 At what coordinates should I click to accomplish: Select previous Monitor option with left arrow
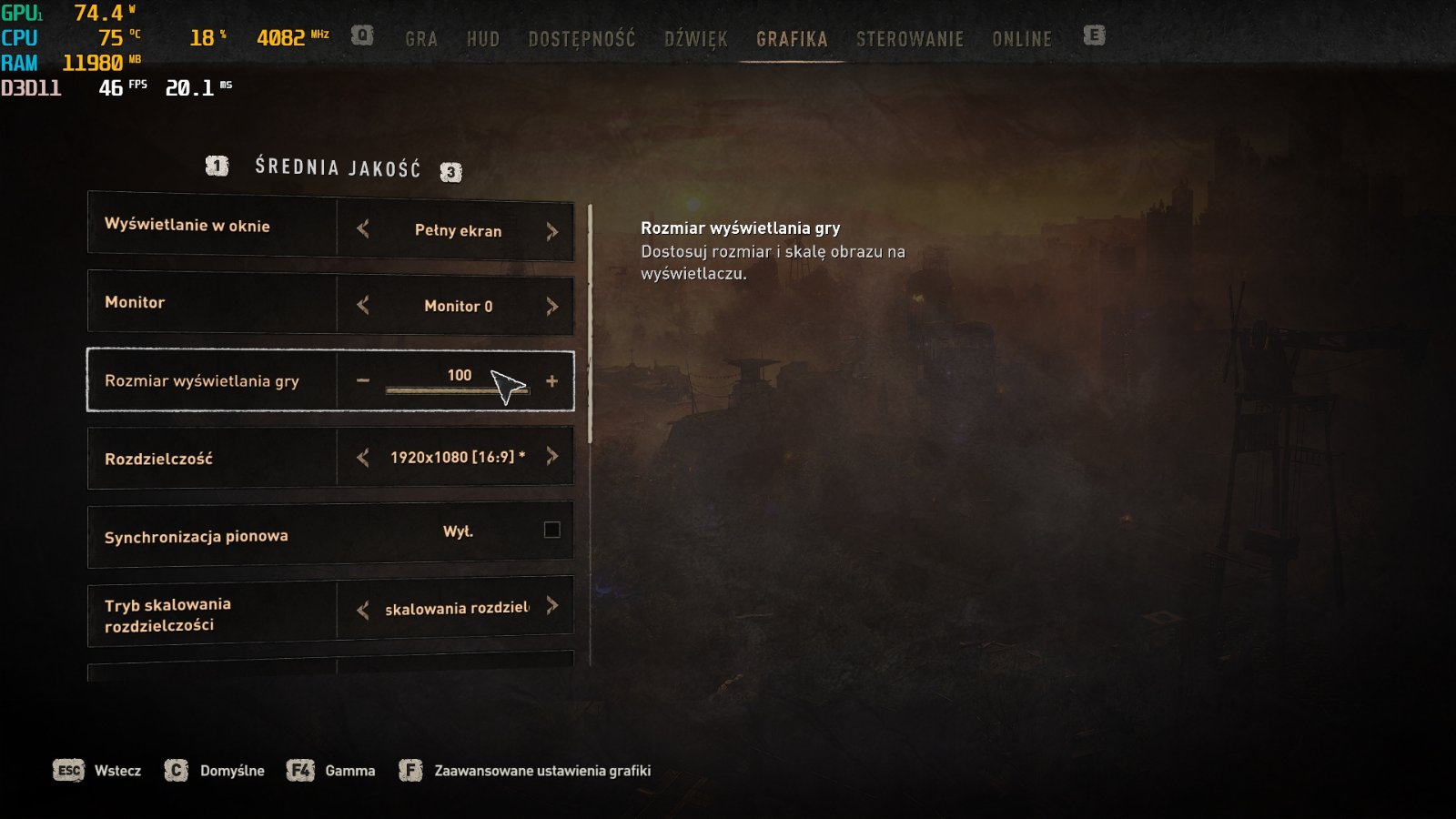pyautogui.click(x=363, y=306)
